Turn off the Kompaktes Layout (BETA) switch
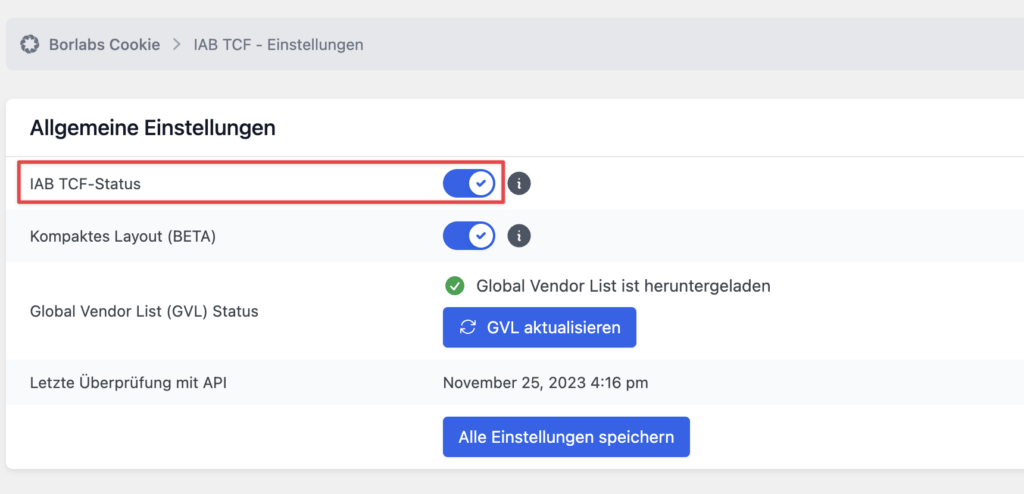The image size is (1024, 494). 469,236
